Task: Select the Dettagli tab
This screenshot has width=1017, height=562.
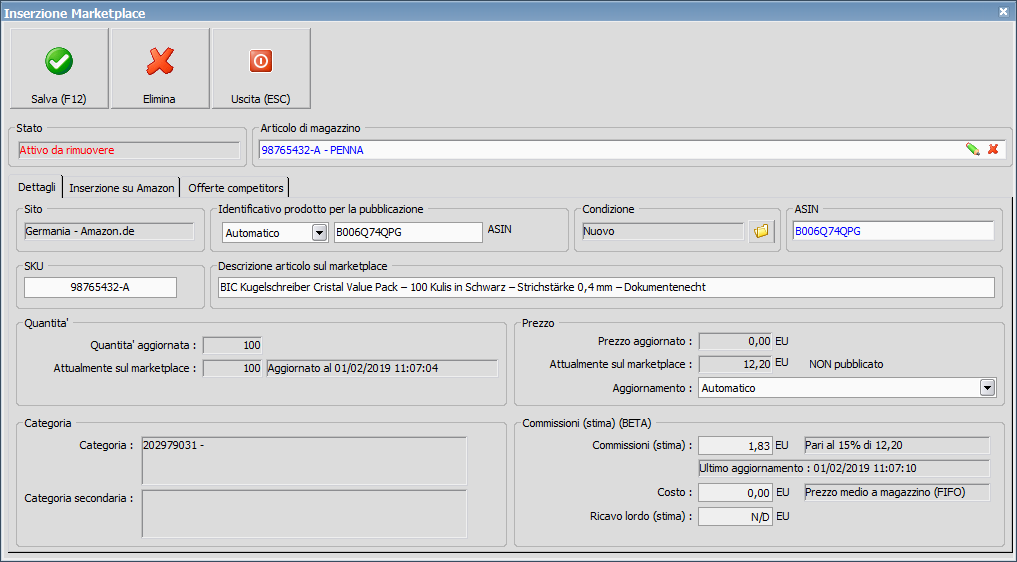Action: 37,188
